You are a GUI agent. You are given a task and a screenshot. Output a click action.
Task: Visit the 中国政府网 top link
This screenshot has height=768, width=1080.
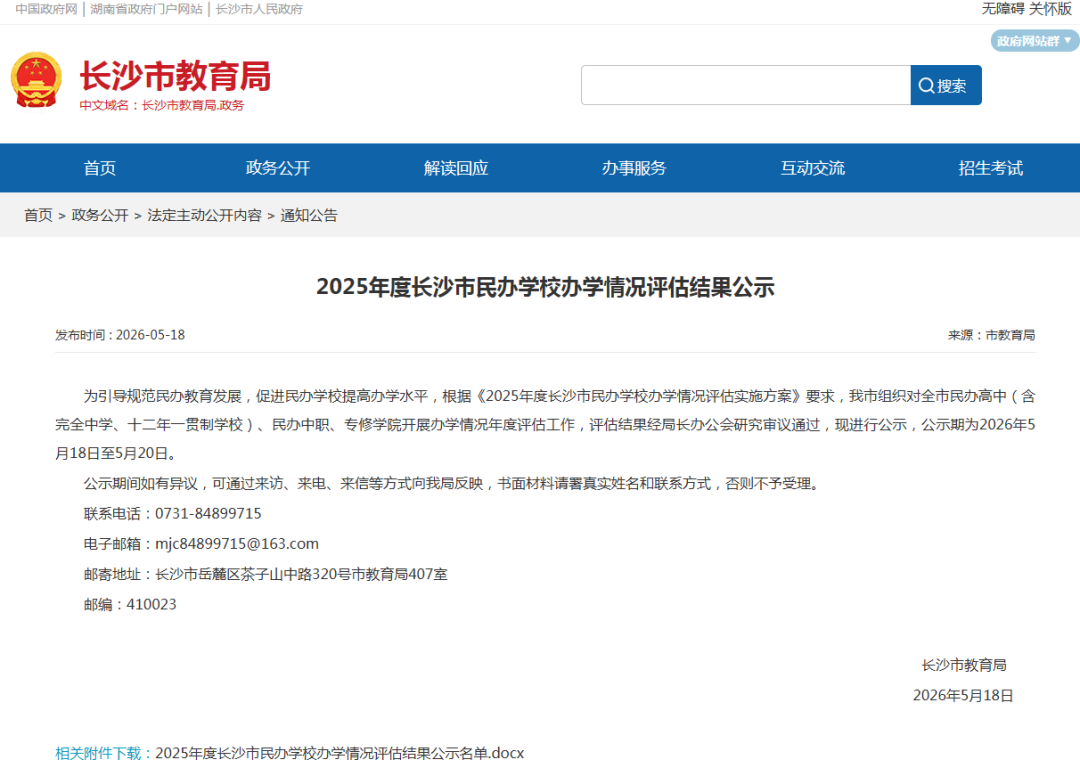pos(46,9)
